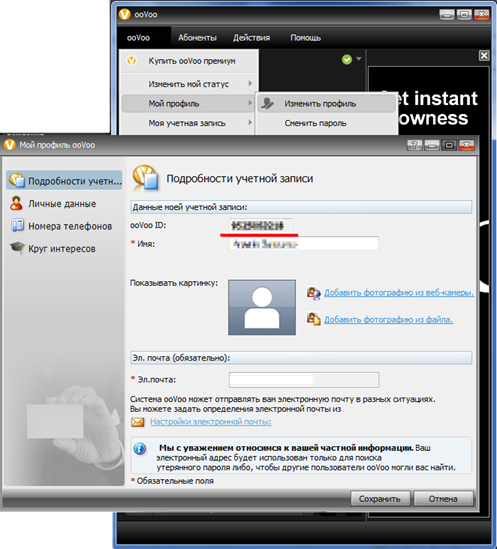Select Изменить профиль submenu item

(x=326, y=104)
